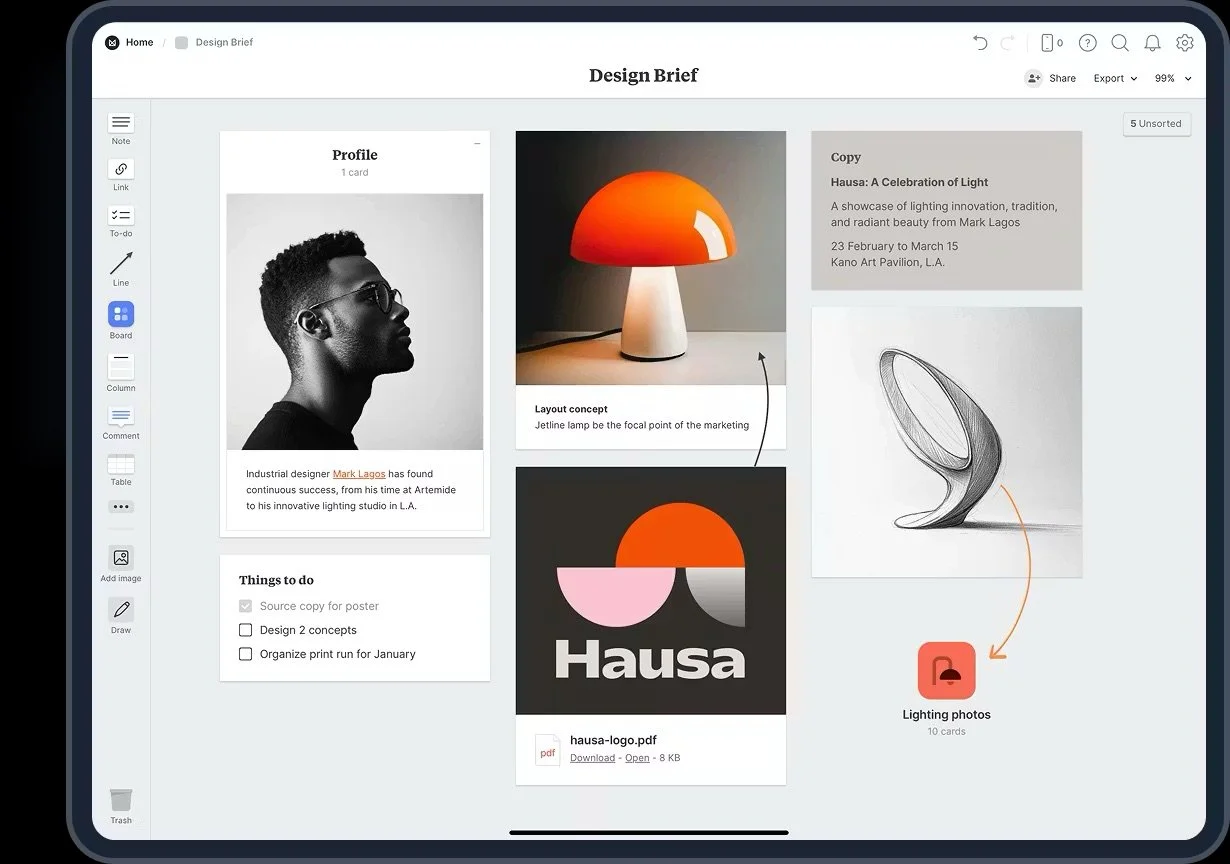Click '1 card' under Profile
The width and height of the screenshot is (1230, 864).
coord(355,173)
